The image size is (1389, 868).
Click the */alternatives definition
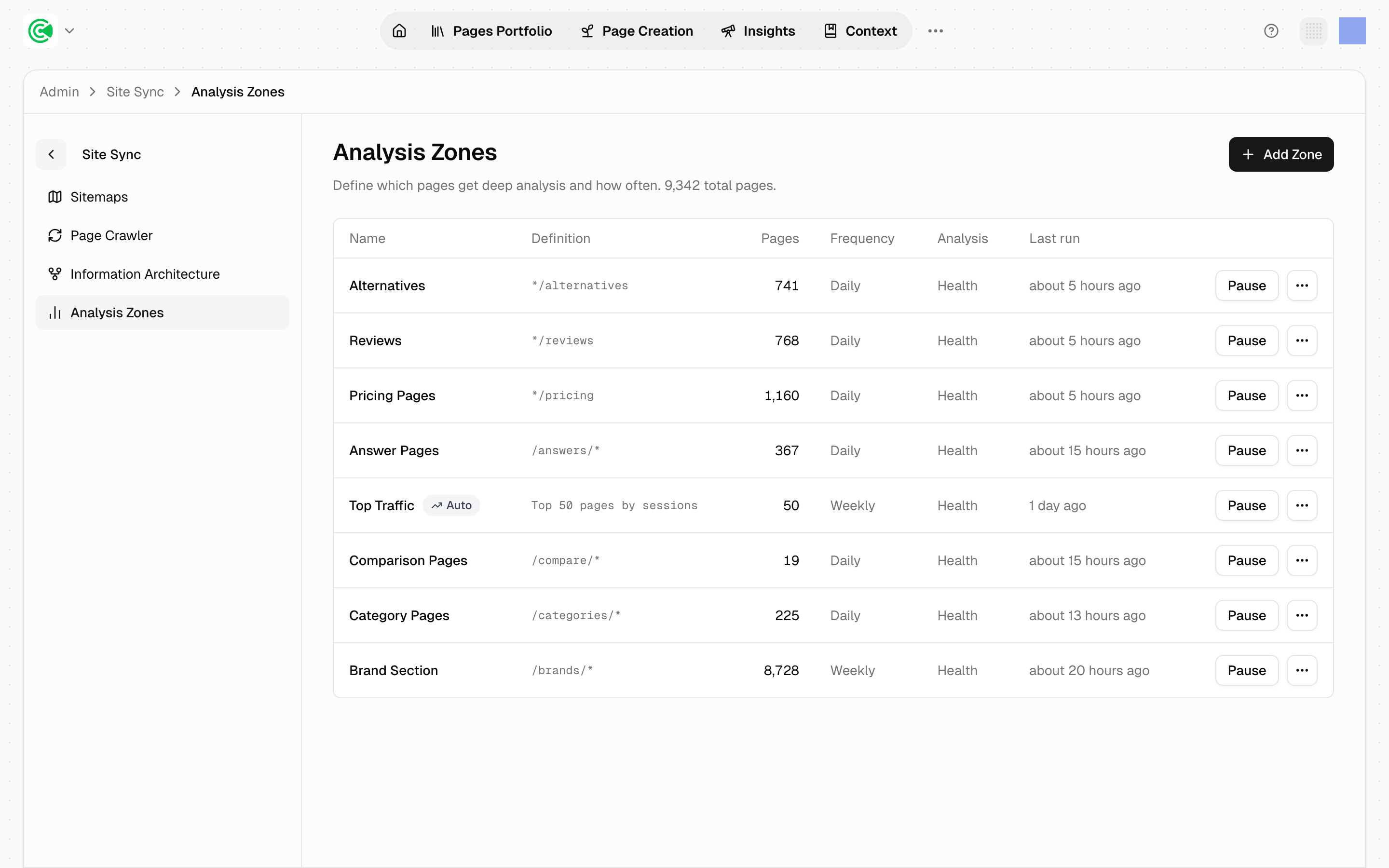[x=580, y=285]
